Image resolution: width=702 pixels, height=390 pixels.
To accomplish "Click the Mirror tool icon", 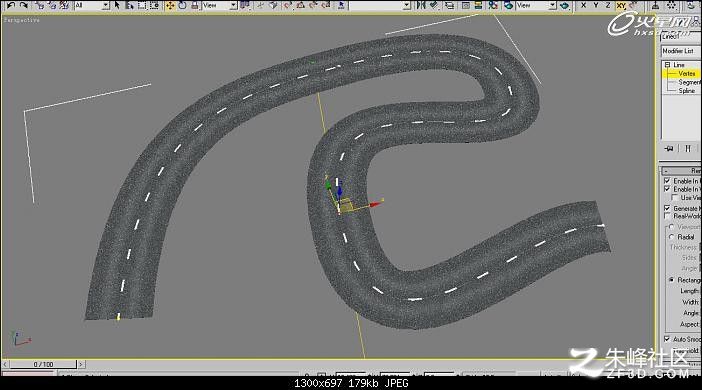I will (421, 5).
